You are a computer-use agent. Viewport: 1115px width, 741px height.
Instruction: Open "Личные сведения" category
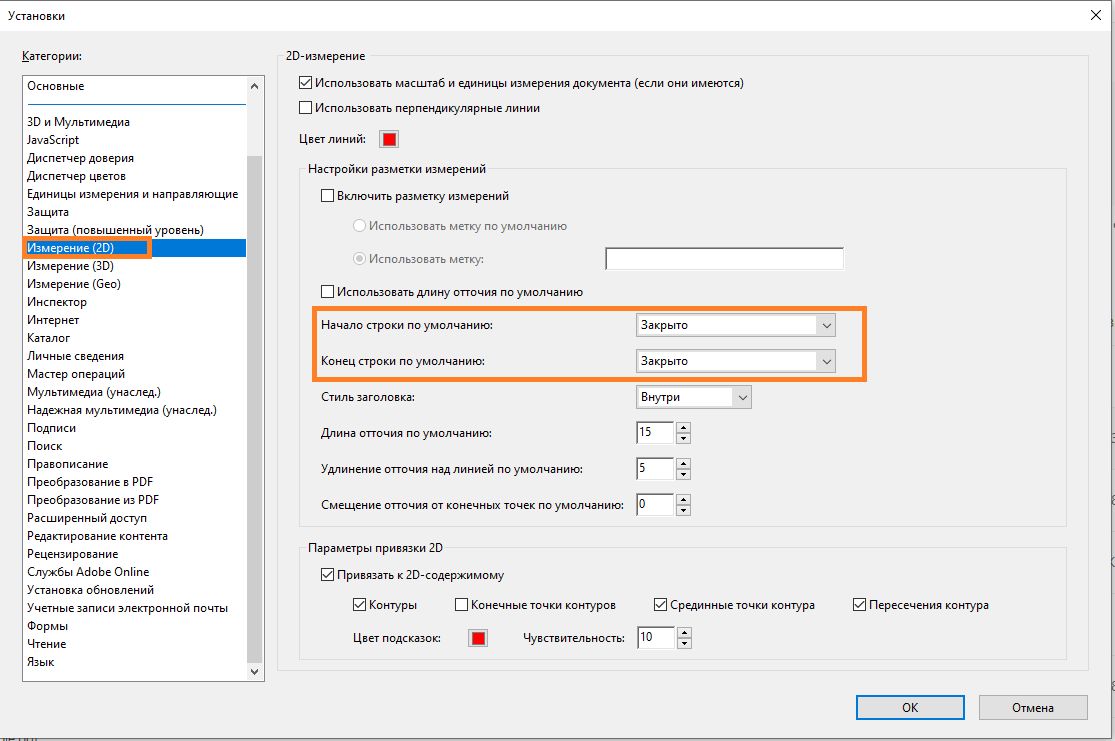point(75,356)
